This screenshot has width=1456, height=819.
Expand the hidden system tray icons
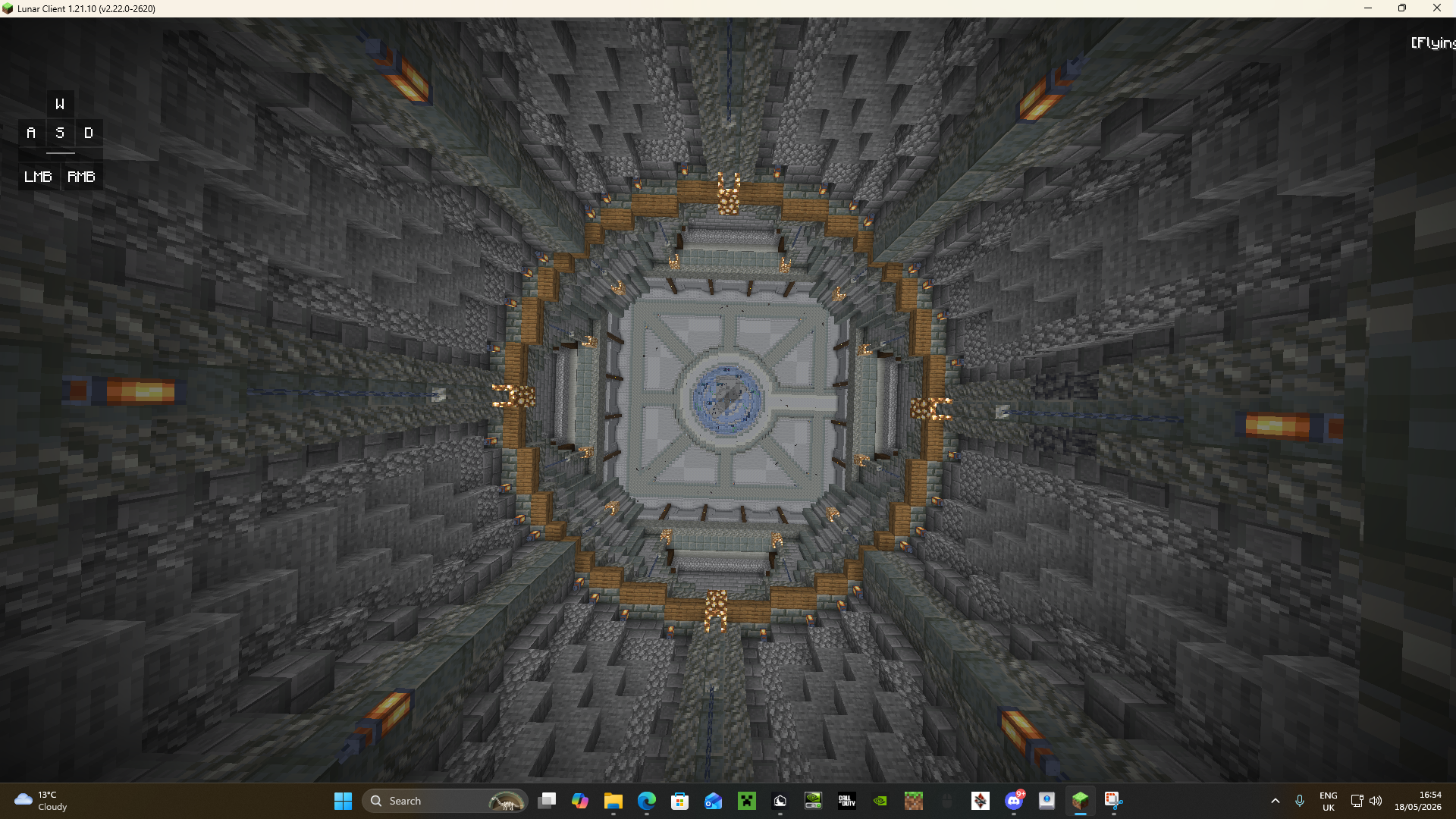point(1276,801)
